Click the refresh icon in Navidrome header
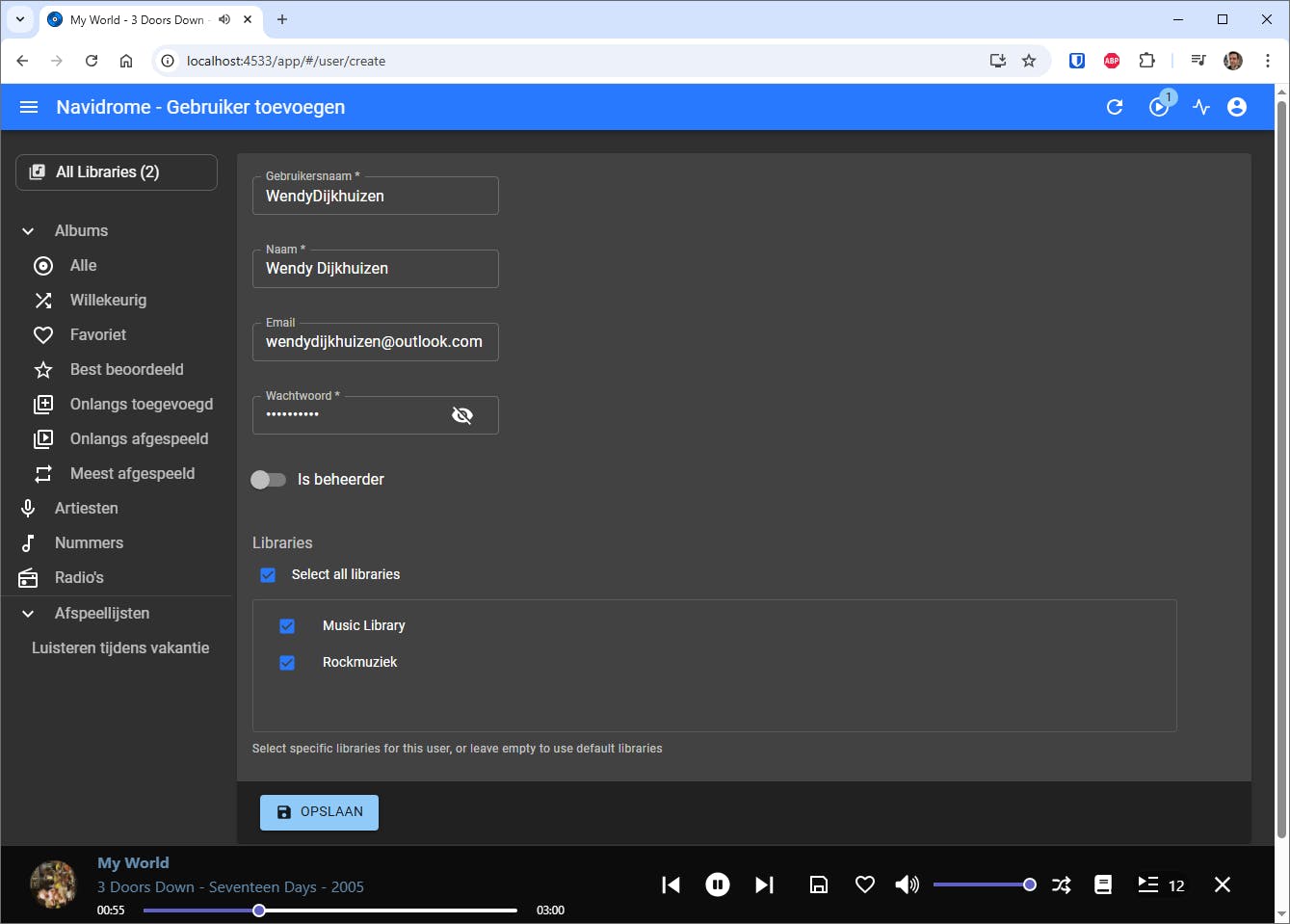The width and height of the screenshot is (1290, 924). click(1115, 107)
